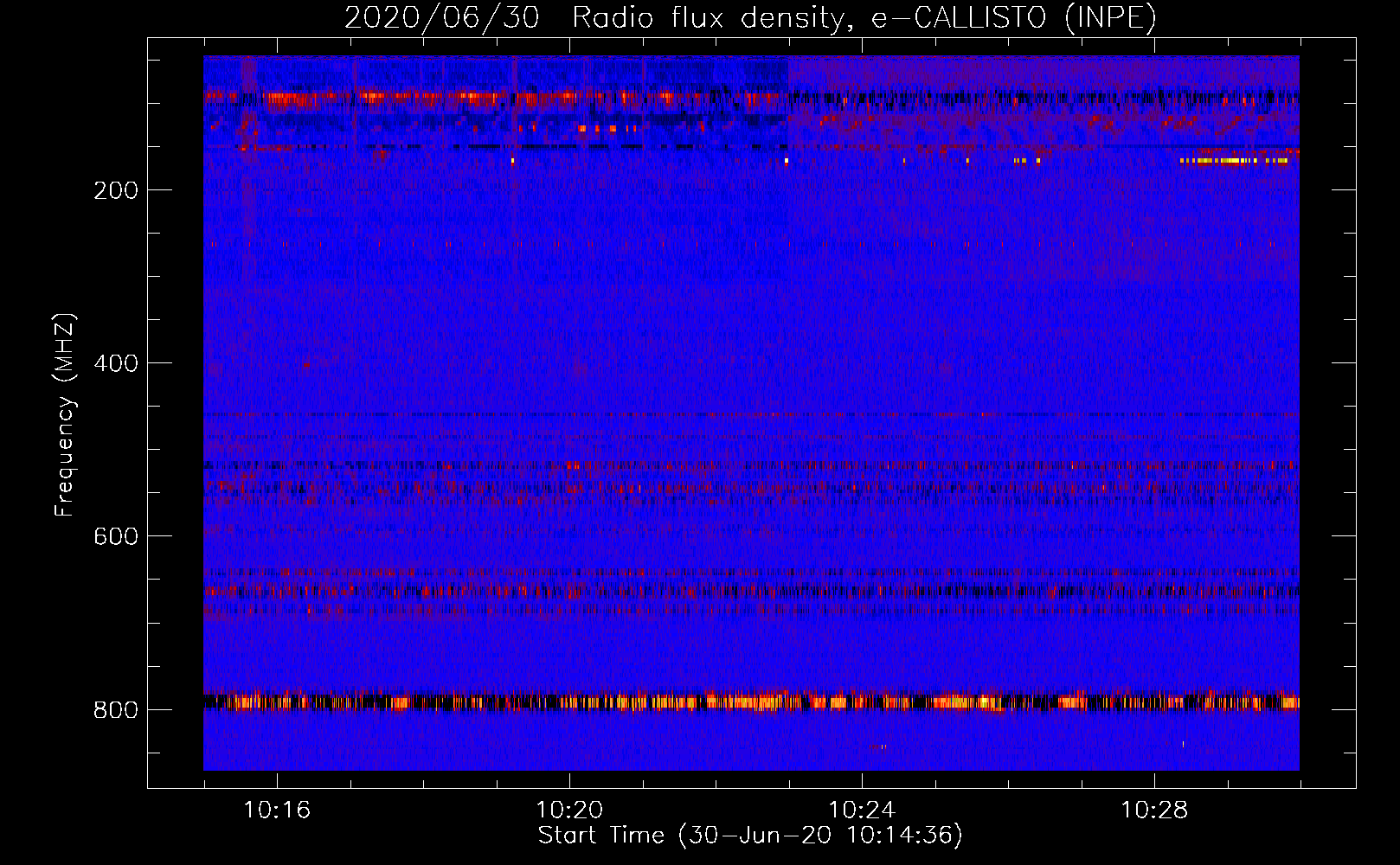This screenshot has height=865, width=1400.
Task: Click the 200 frequency tick label
Action: pyautogui.click(x=116, y=190)
